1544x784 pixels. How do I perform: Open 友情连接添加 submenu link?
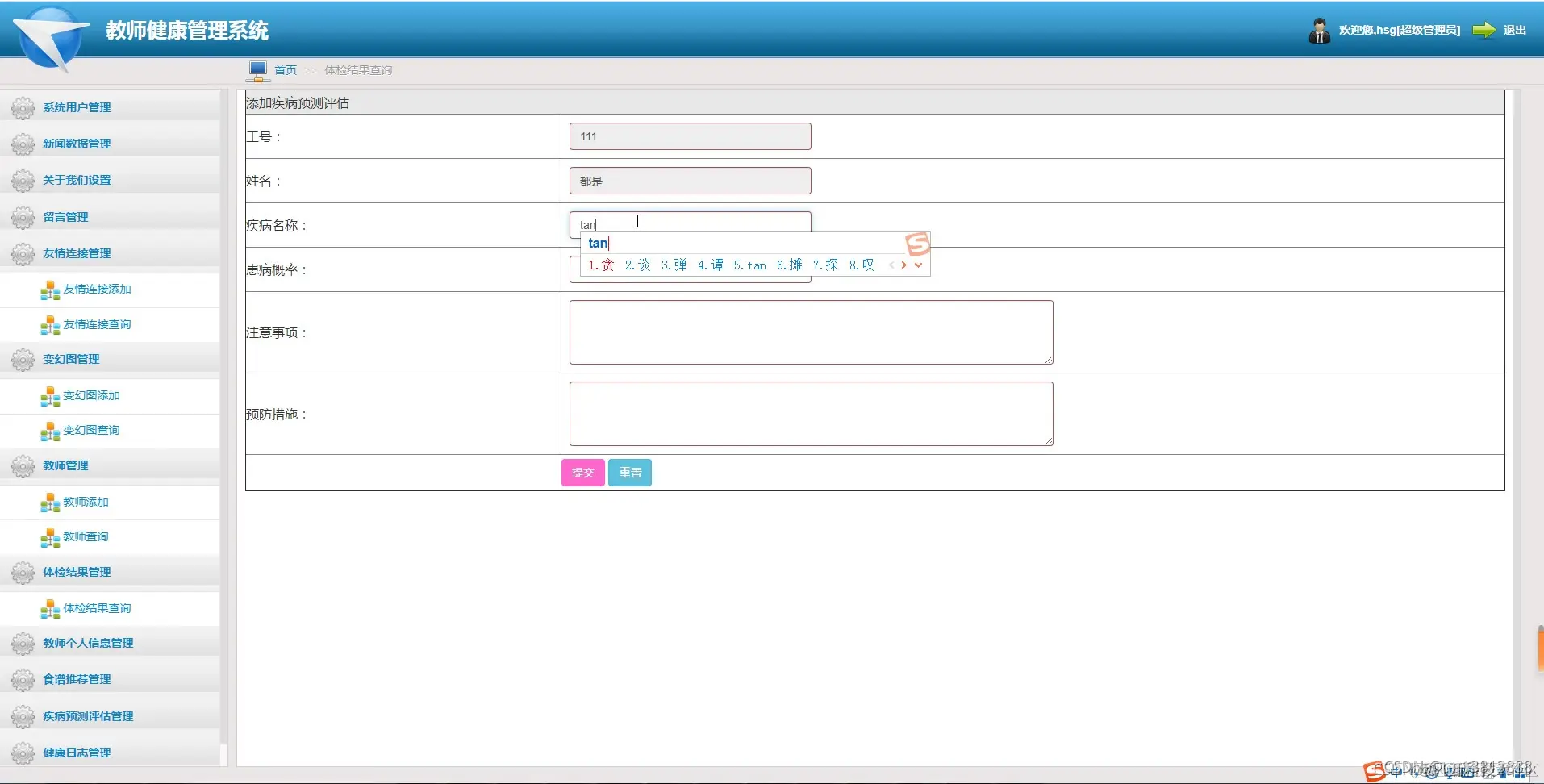97,289
